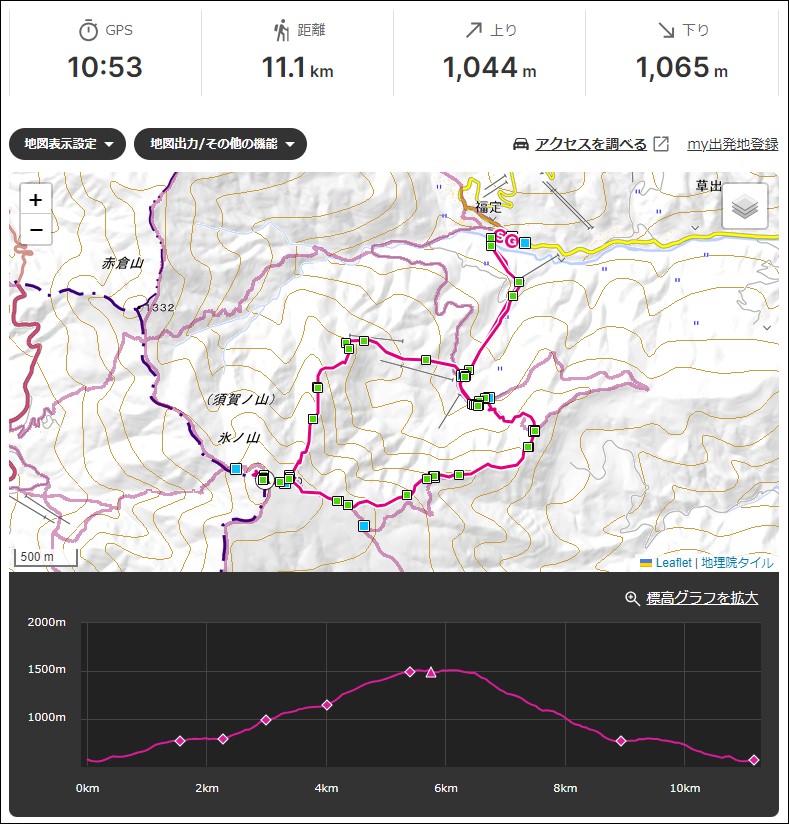Click the pink S start marker on map

click(x=500, y=238)
